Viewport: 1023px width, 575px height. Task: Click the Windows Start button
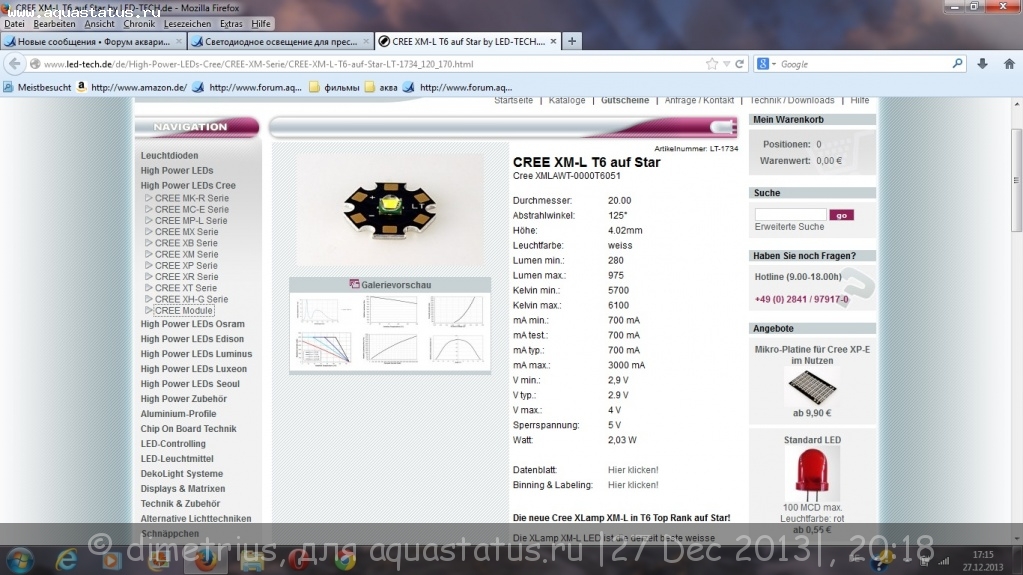point(20,560)
